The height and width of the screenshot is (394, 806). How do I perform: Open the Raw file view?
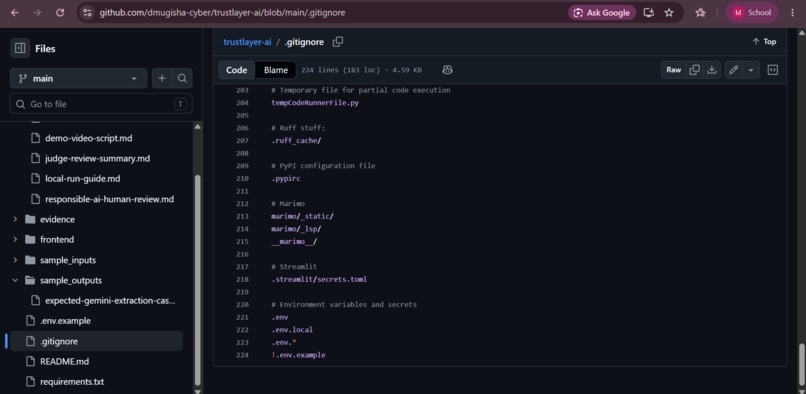pos(673,70)
